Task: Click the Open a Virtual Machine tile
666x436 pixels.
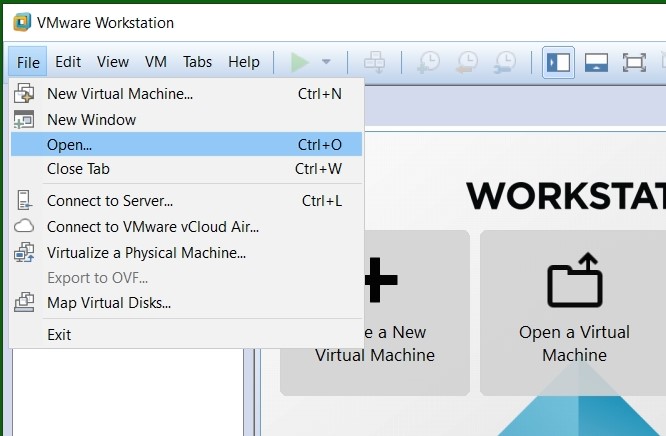Action: (574, 311)
